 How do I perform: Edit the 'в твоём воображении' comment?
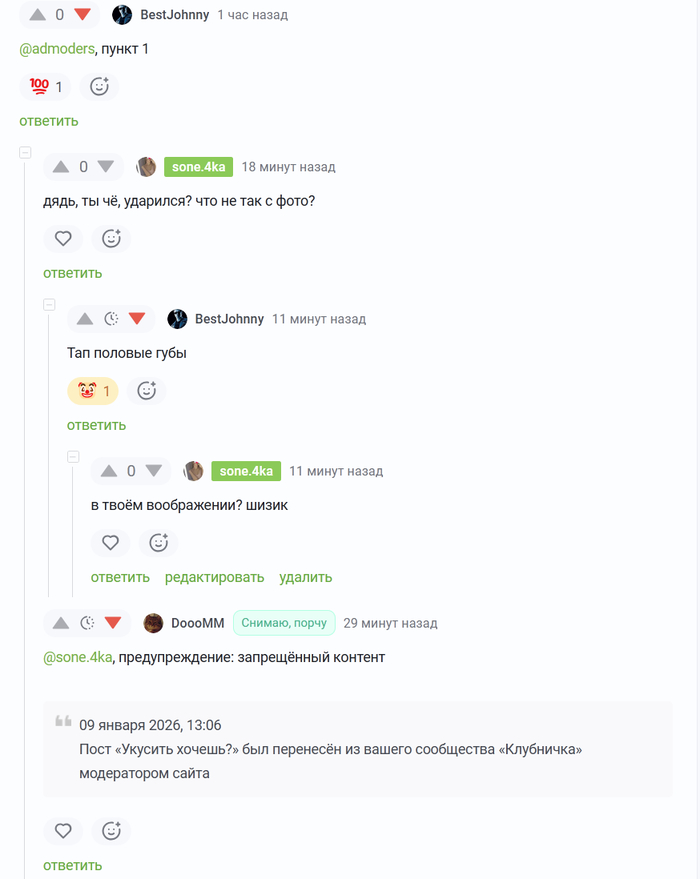tap(214, 577)
